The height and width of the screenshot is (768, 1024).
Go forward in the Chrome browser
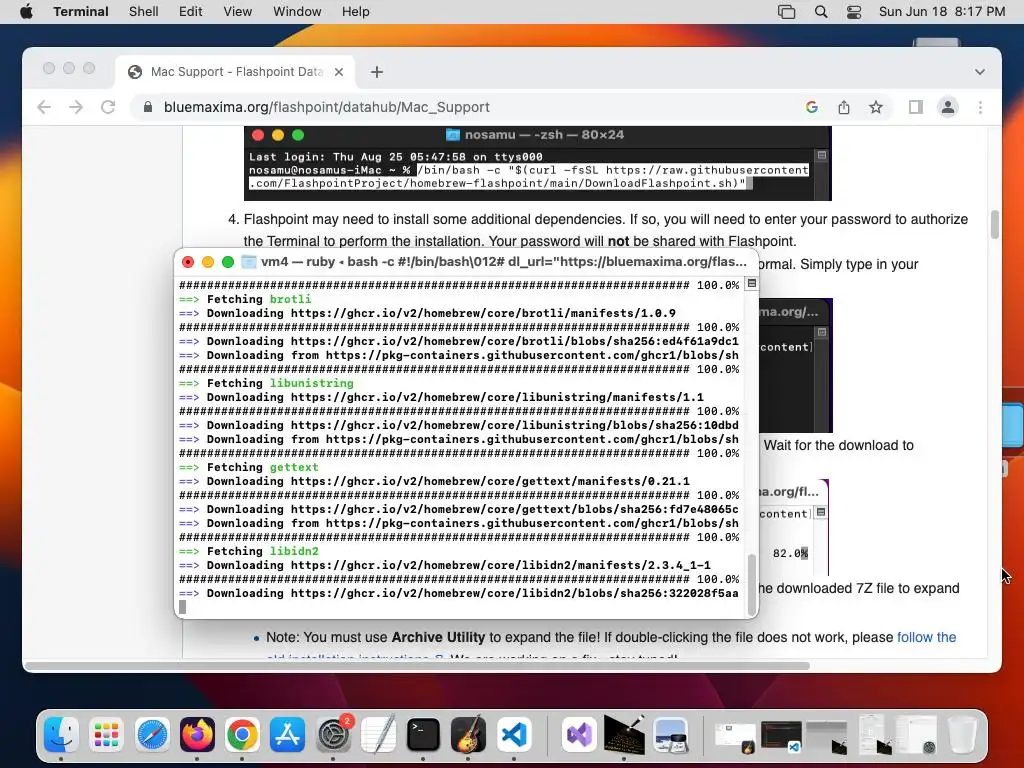pos(76,107)
